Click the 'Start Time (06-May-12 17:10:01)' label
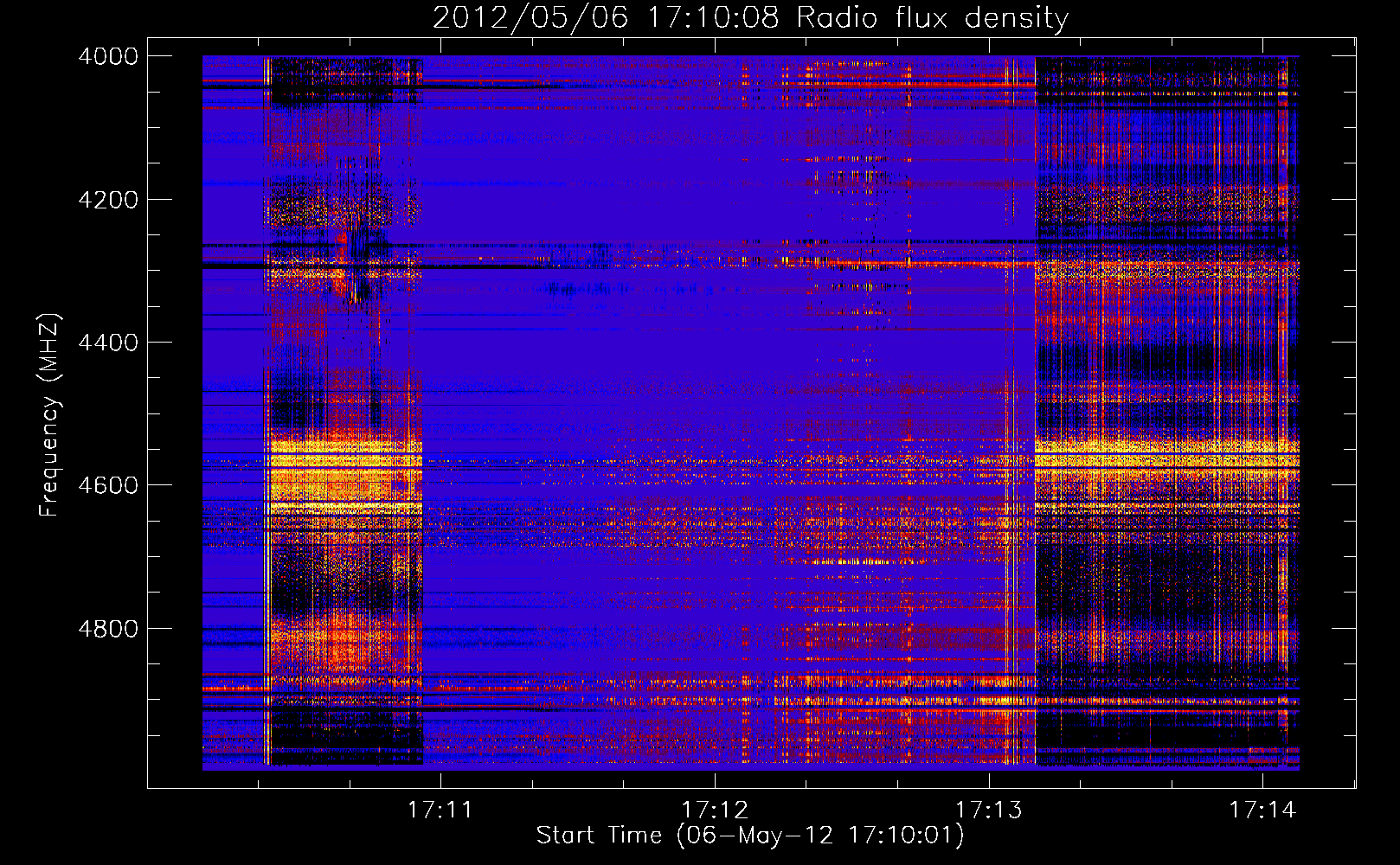This screenshot has width=1400, height=865. tap(750, 836)
